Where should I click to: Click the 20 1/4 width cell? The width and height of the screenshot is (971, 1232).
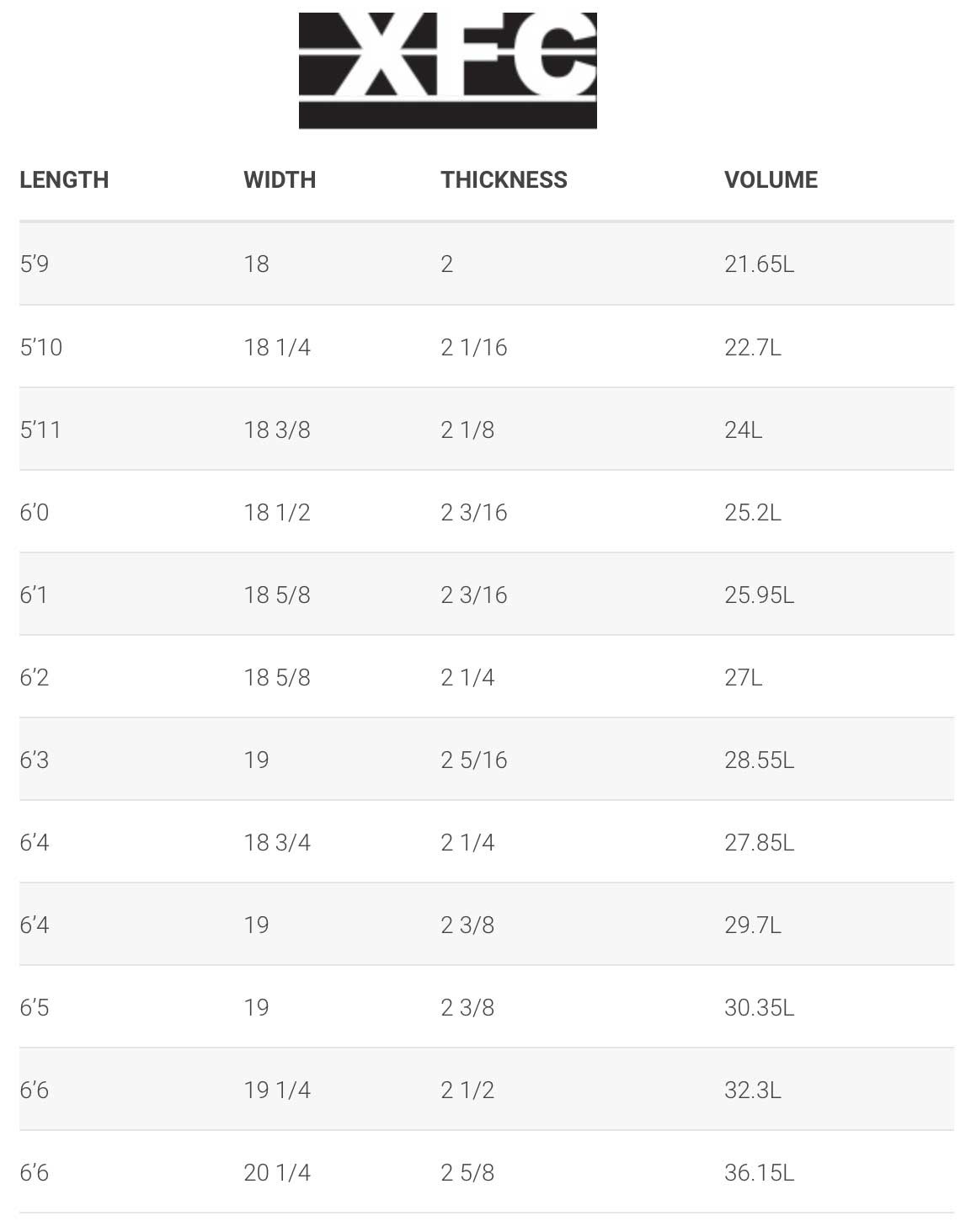[x=277, y=1172]
